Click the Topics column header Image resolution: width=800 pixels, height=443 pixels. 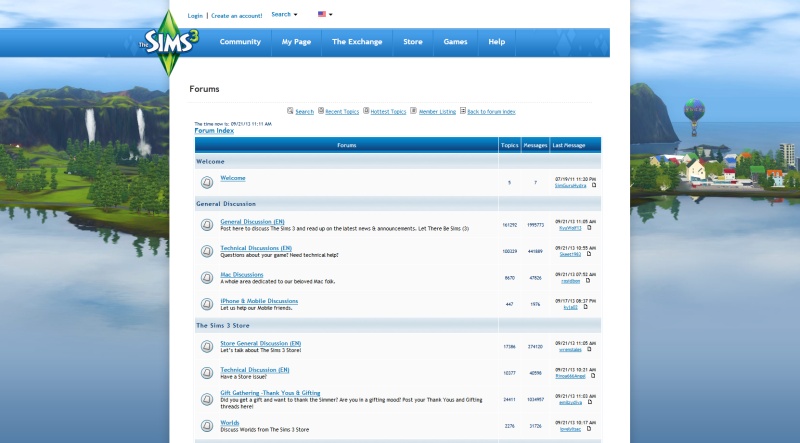pos(509,145)
